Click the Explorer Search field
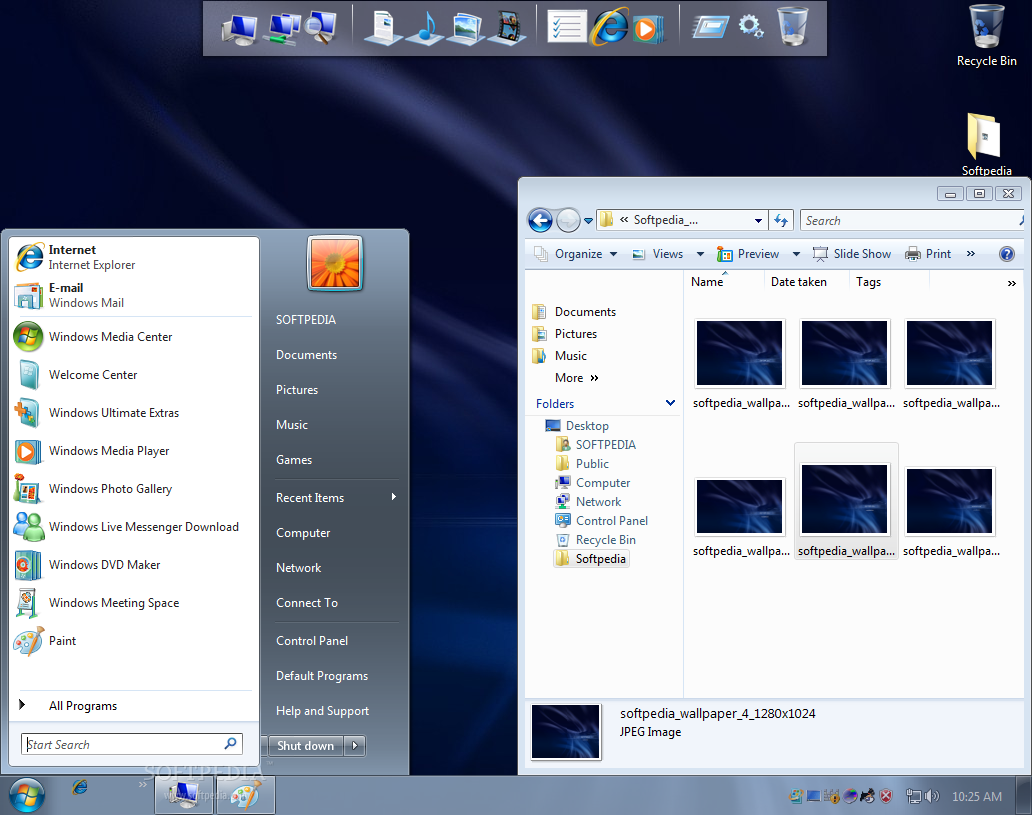The height and width of the screenshot is (815, 1032). 911,221
